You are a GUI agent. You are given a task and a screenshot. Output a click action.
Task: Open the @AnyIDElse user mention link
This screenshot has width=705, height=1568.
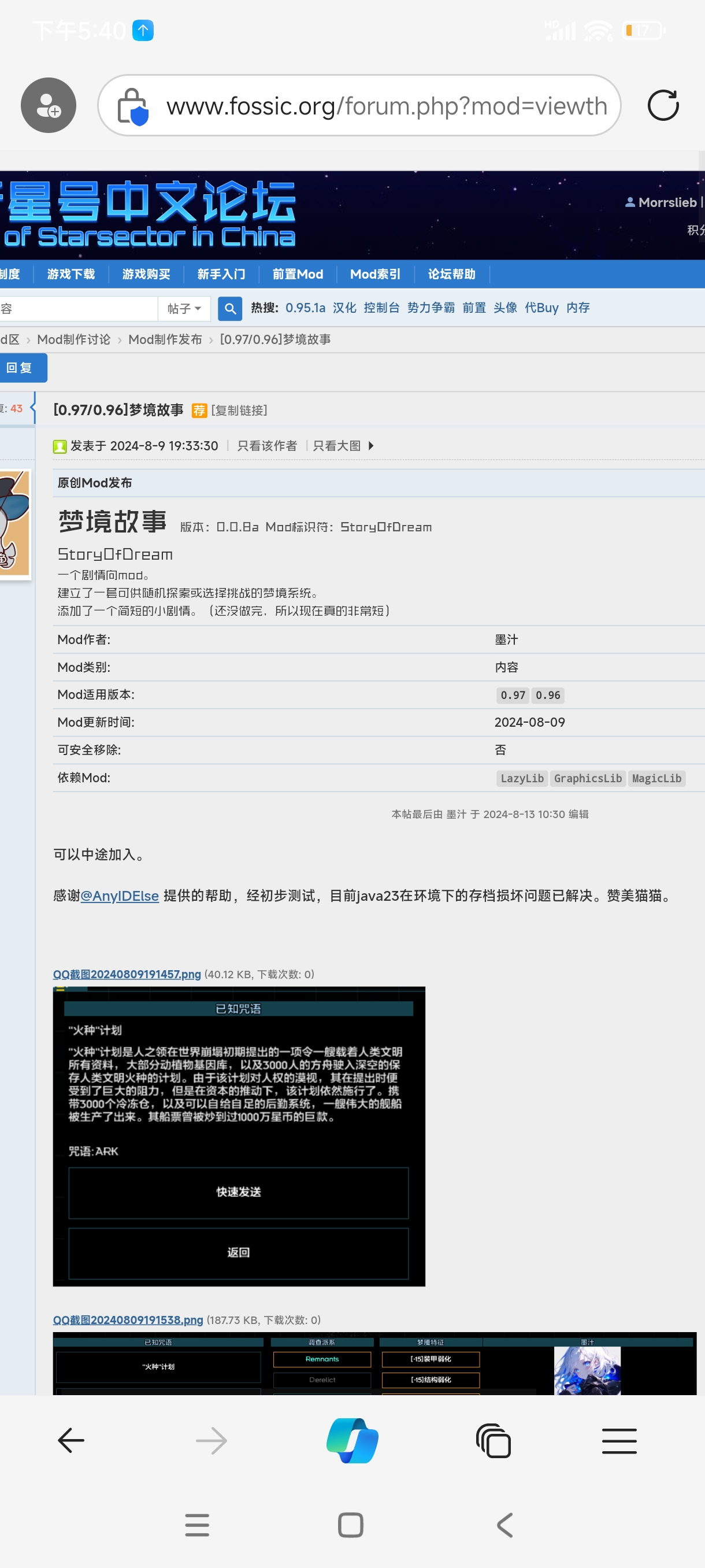120,896
